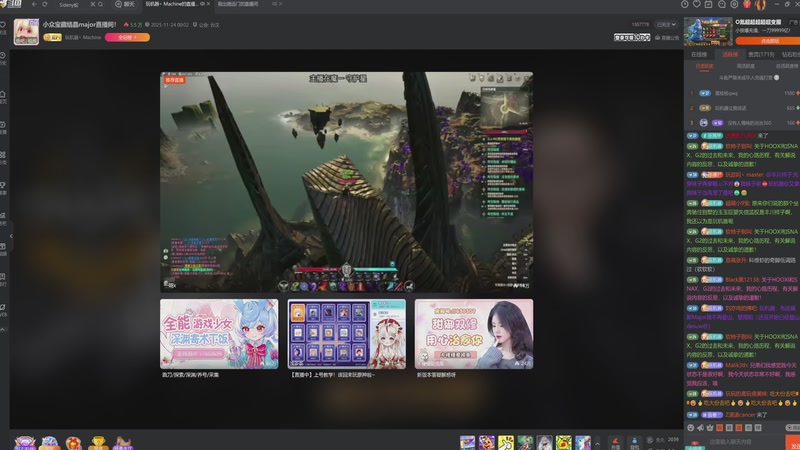
Task: Select the 日活跃度 sub-tab
Action: 705,66
